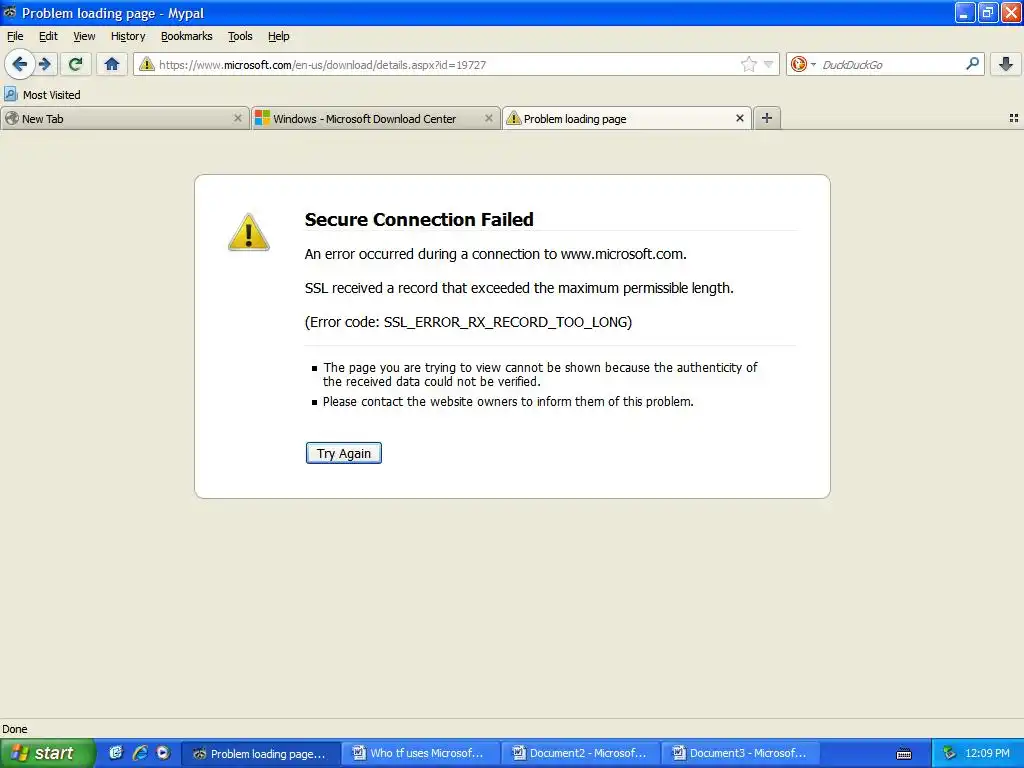This screenshot has width=1024, height=768.
Task: Open the File menu
Action: pos(14,36)
